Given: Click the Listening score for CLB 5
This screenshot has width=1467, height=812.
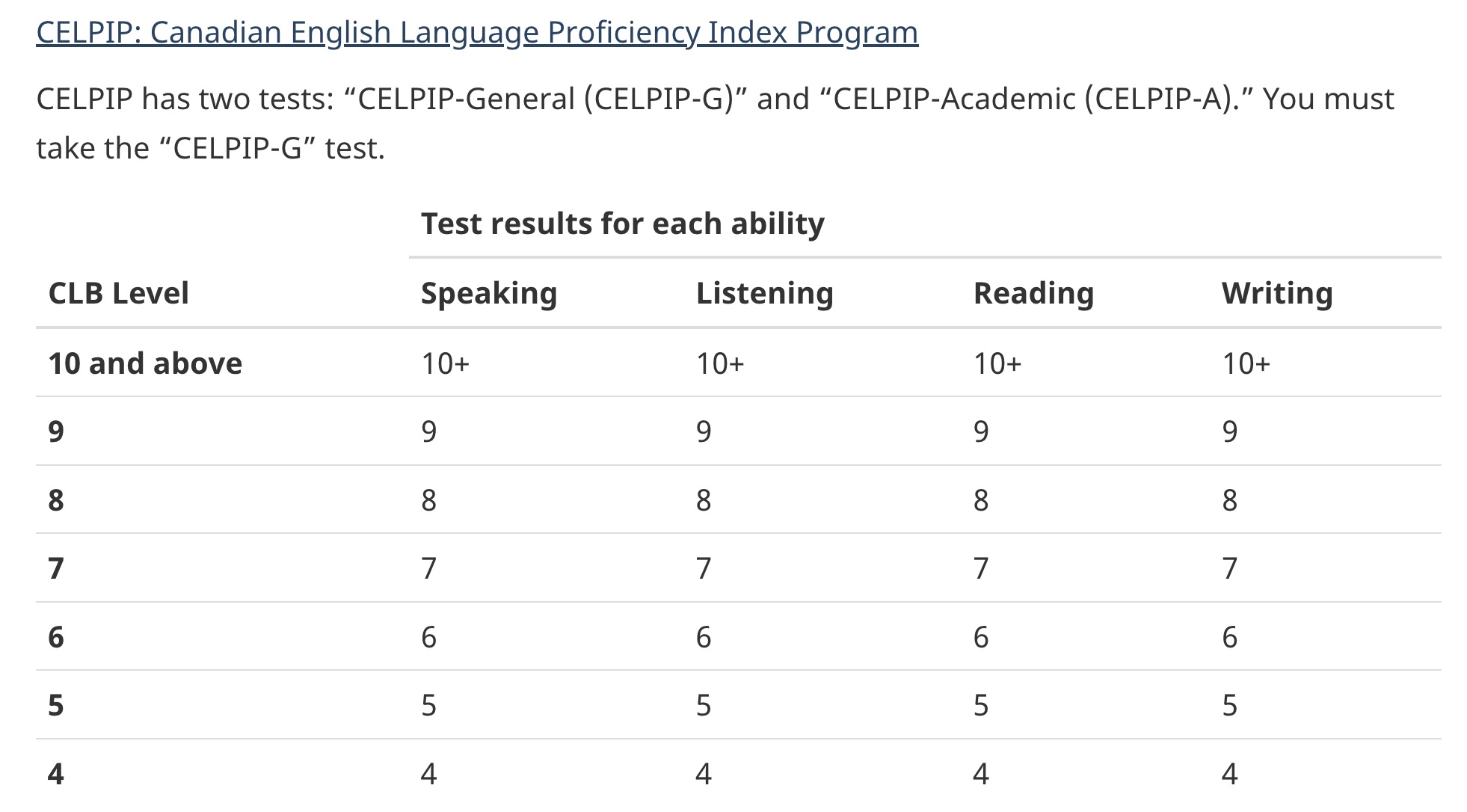Looking at the screenshot, I should [x=704, y=706].
